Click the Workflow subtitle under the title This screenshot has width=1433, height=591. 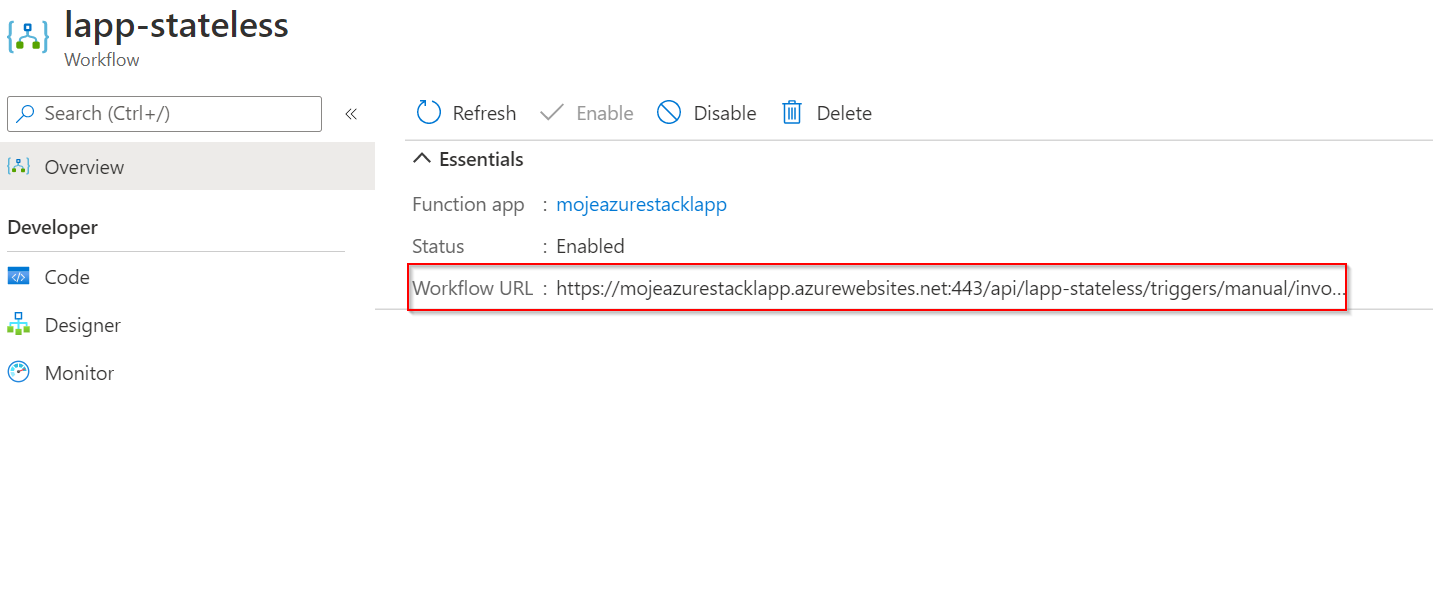click(x=102, y=60)
